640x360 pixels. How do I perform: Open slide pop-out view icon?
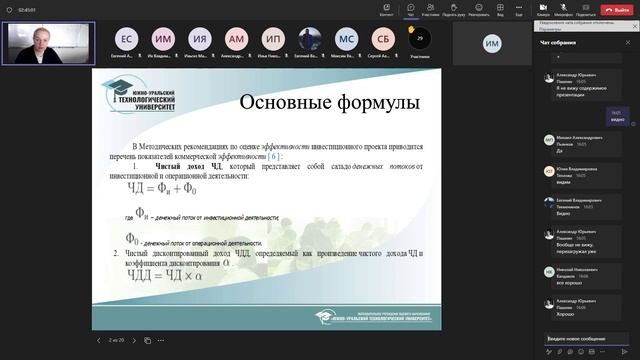(147, 340)
